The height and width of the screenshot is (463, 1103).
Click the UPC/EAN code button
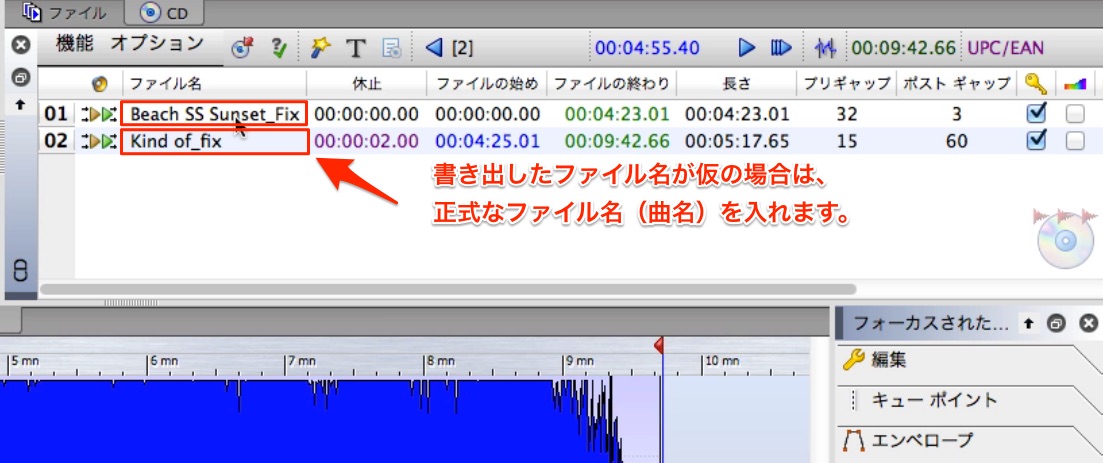click(x=1006, y=48)
